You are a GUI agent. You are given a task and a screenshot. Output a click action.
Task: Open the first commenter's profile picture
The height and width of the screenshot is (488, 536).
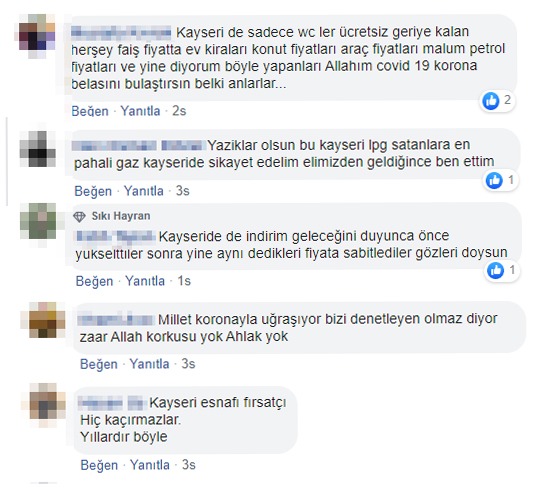(37, 32)
